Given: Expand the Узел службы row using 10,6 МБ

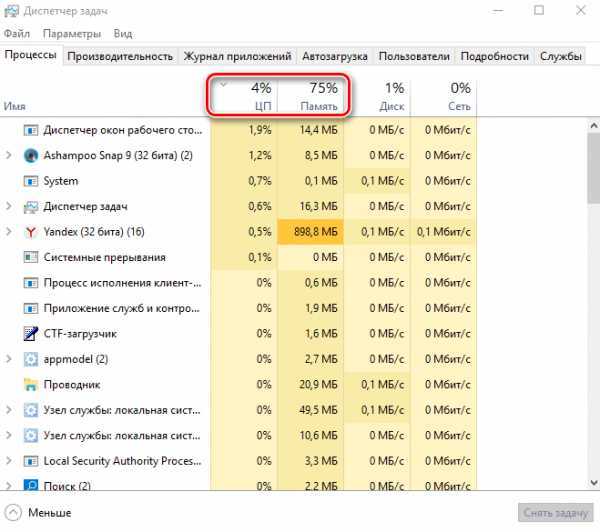Looking at the screenshot, I should [9, 436].
